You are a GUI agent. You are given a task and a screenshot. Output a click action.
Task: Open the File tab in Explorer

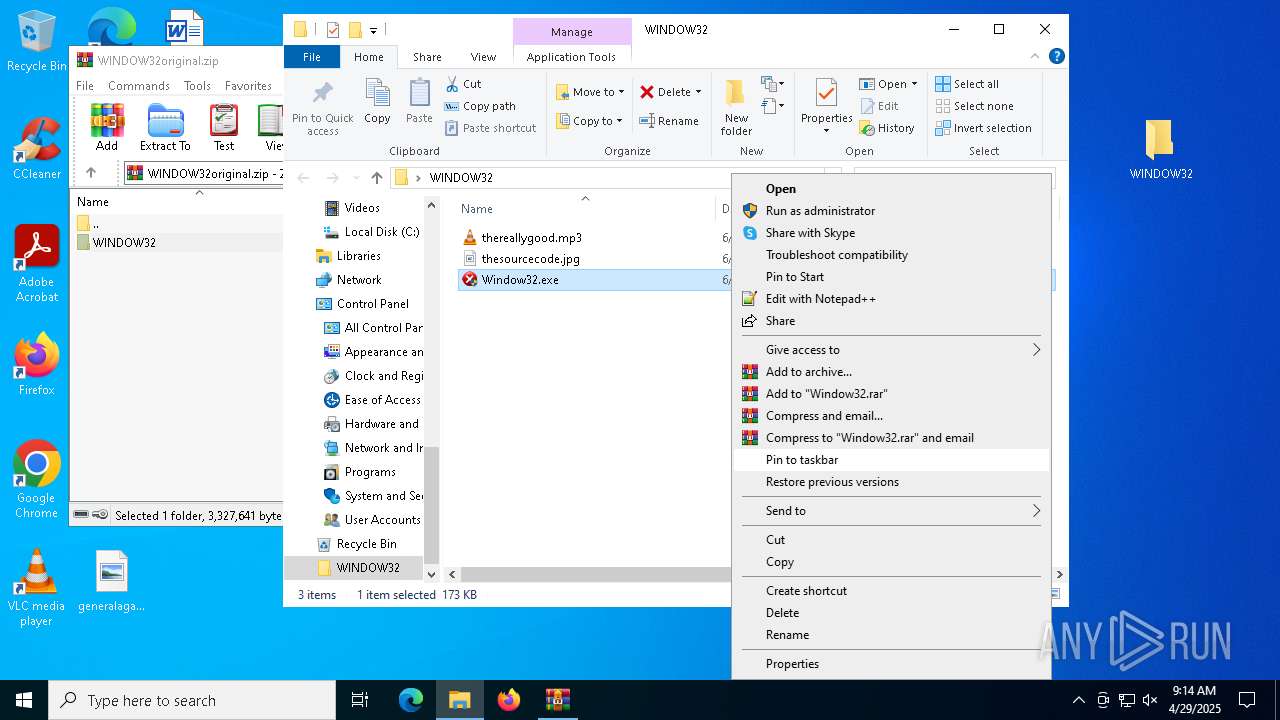312,57
